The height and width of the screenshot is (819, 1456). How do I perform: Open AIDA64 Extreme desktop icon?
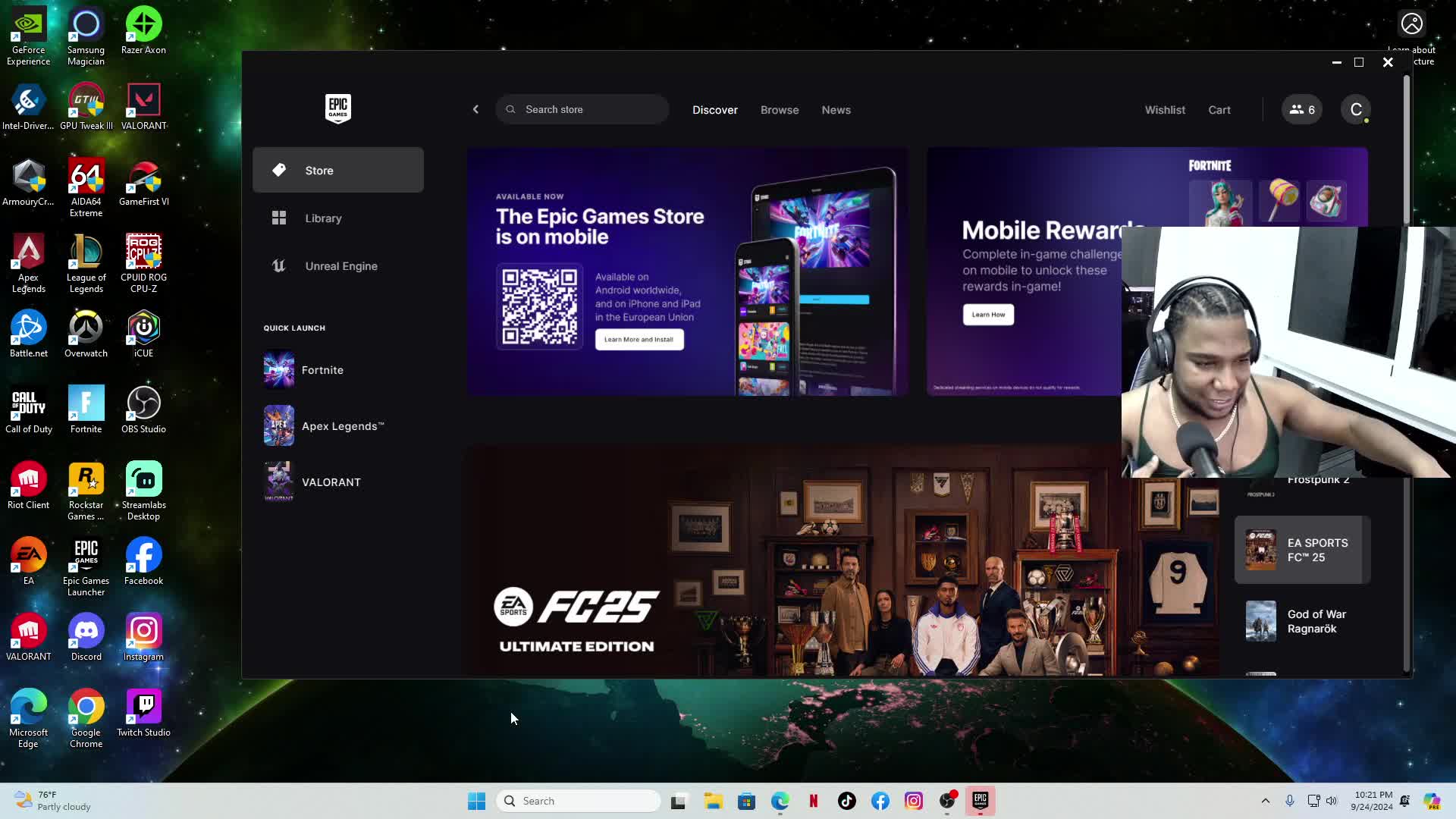click(x=86, y=188)
